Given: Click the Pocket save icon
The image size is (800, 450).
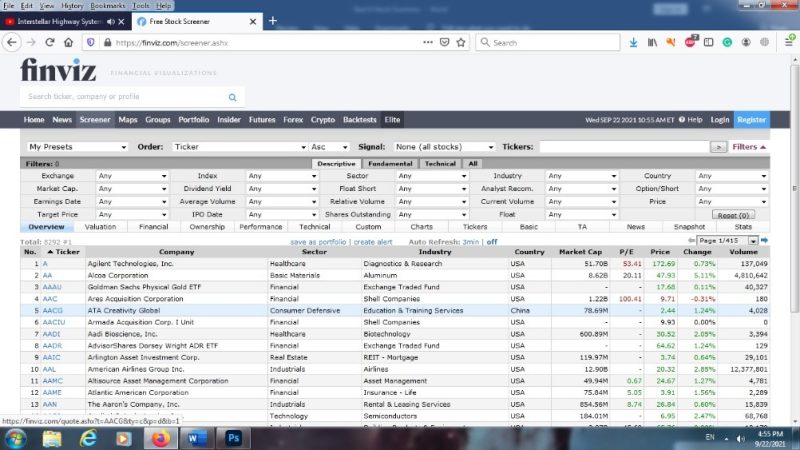Looking at the screenshot, I should click(444, 42).
